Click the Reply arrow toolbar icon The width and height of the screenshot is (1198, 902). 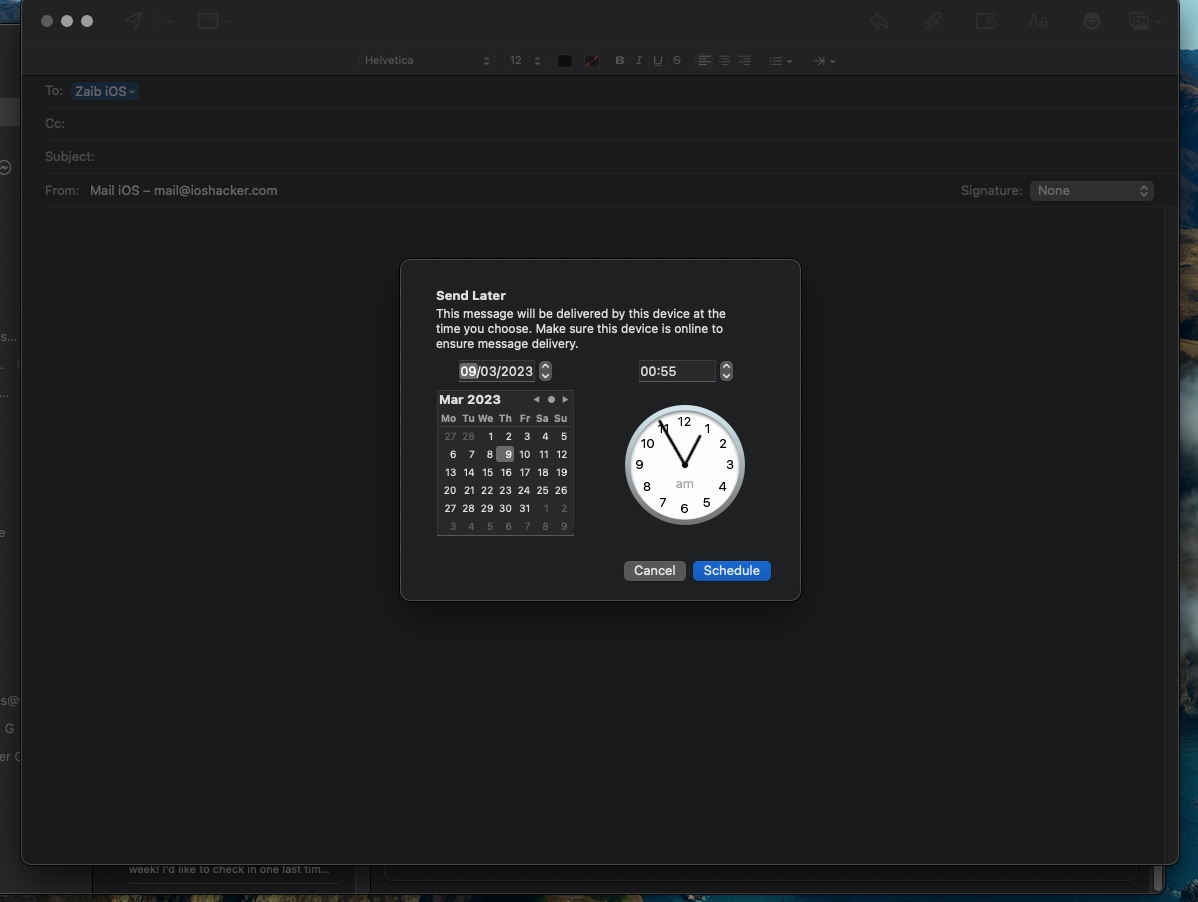click(879, 21)
